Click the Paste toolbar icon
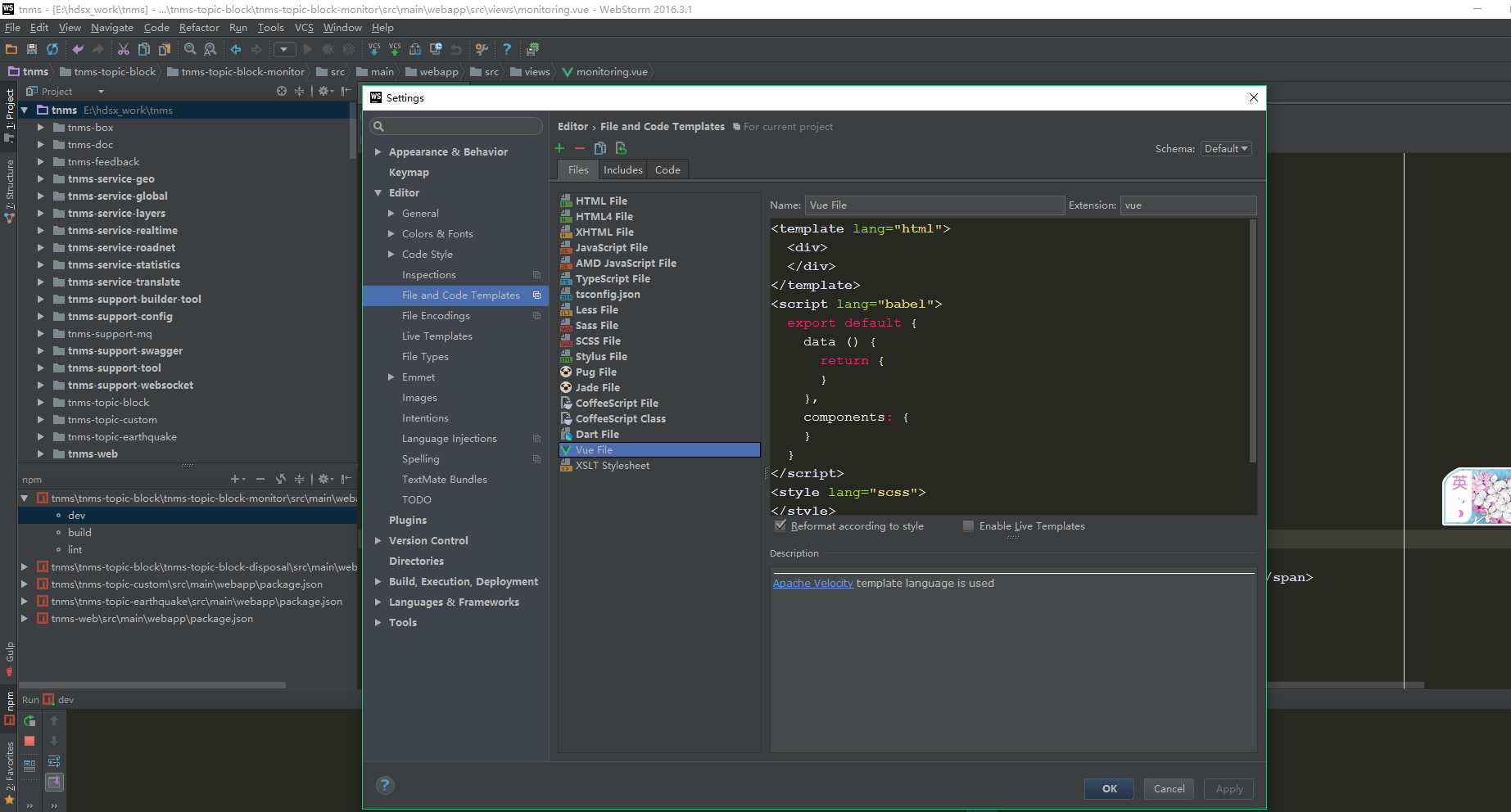1511x812 pixels. click(x=164, y=49)
